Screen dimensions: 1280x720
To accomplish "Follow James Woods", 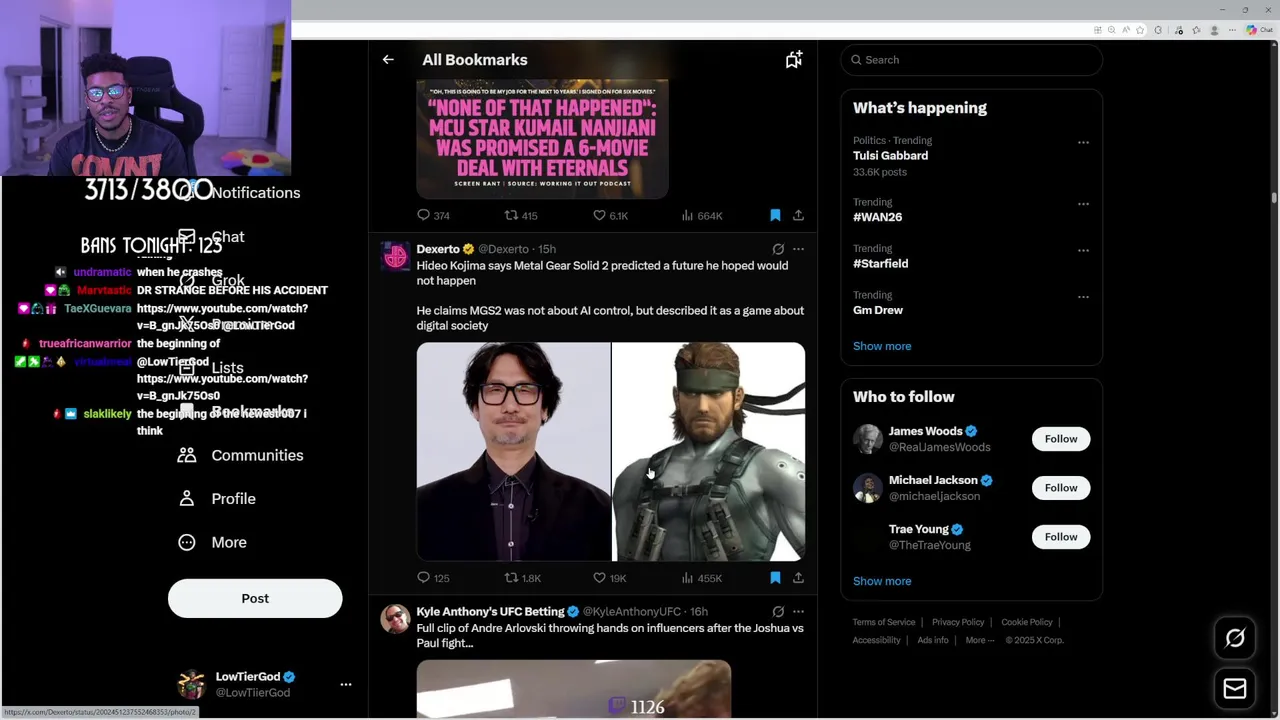I will pyautogui.click(x=1061, y=439).
